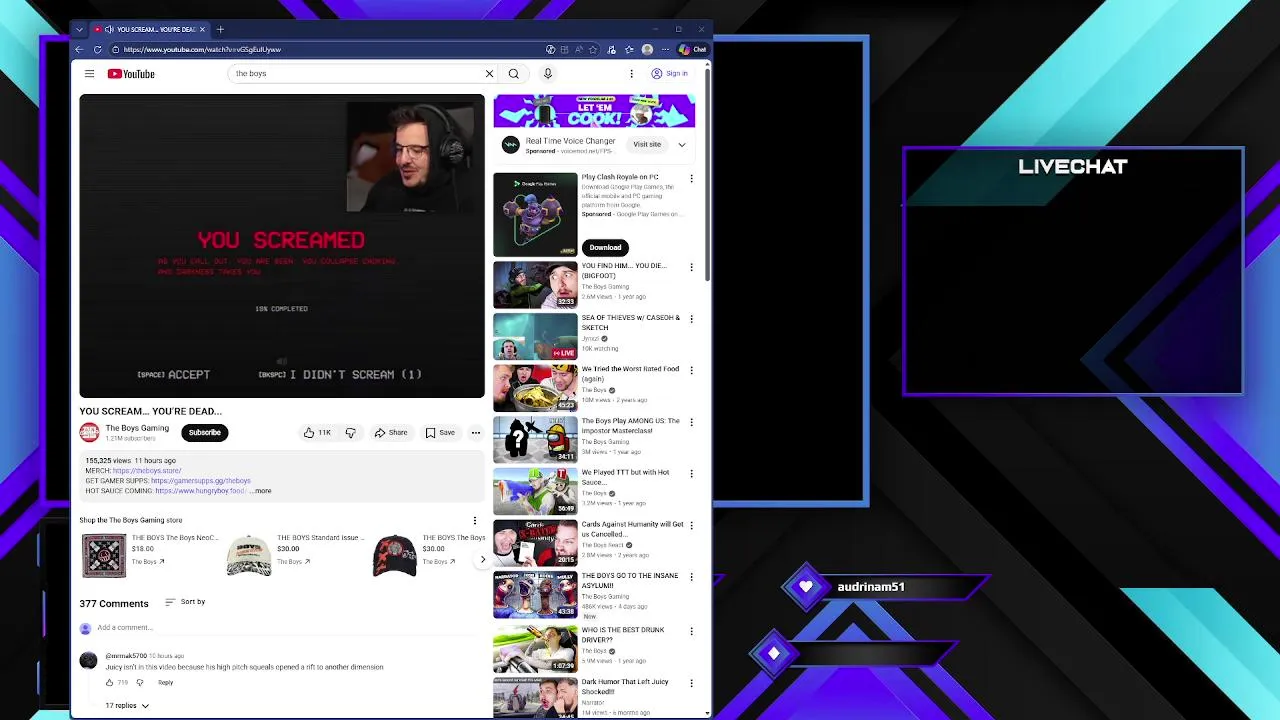
Task: Open options for the BIGFOOT video
Action: tap(691, 267)
